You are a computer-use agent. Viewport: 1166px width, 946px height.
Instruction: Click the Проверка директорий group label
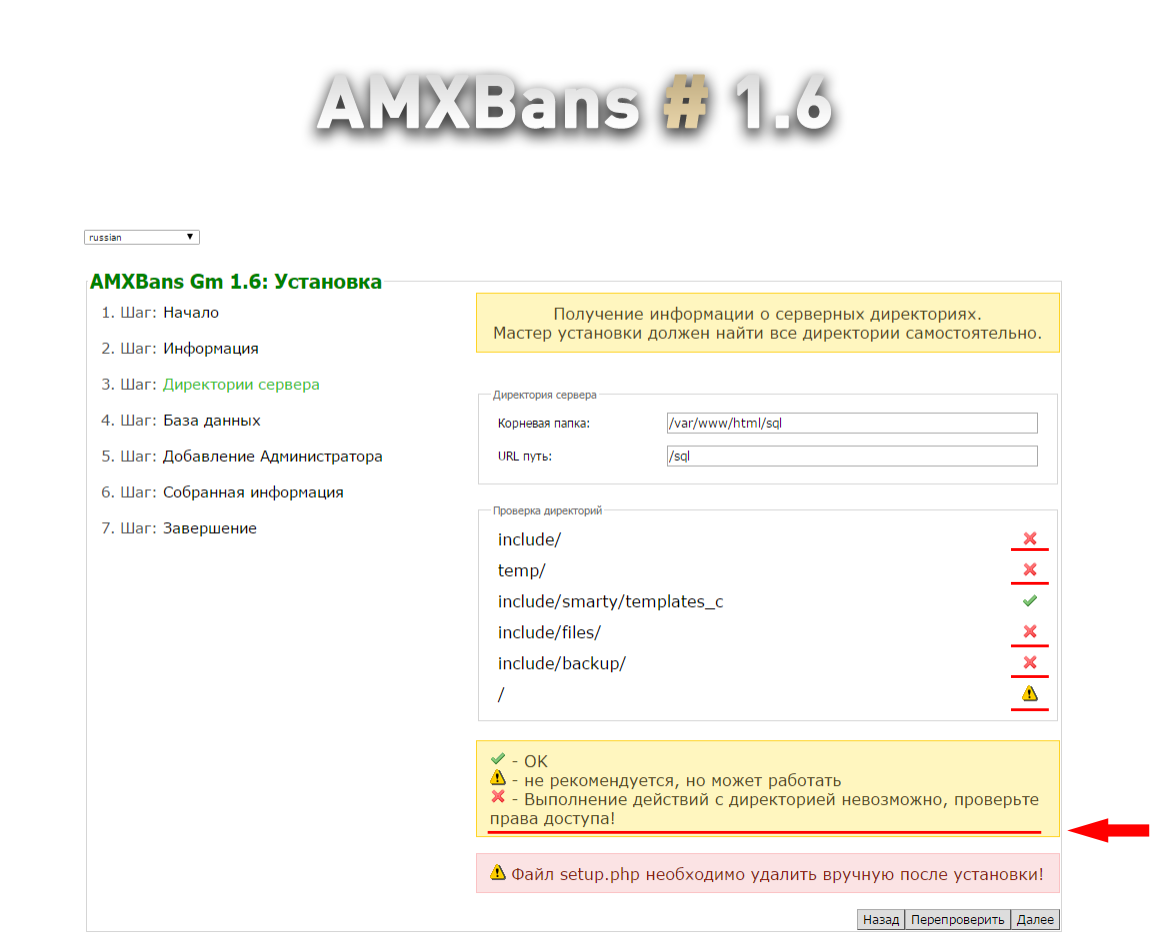click(x=547, y=511)
